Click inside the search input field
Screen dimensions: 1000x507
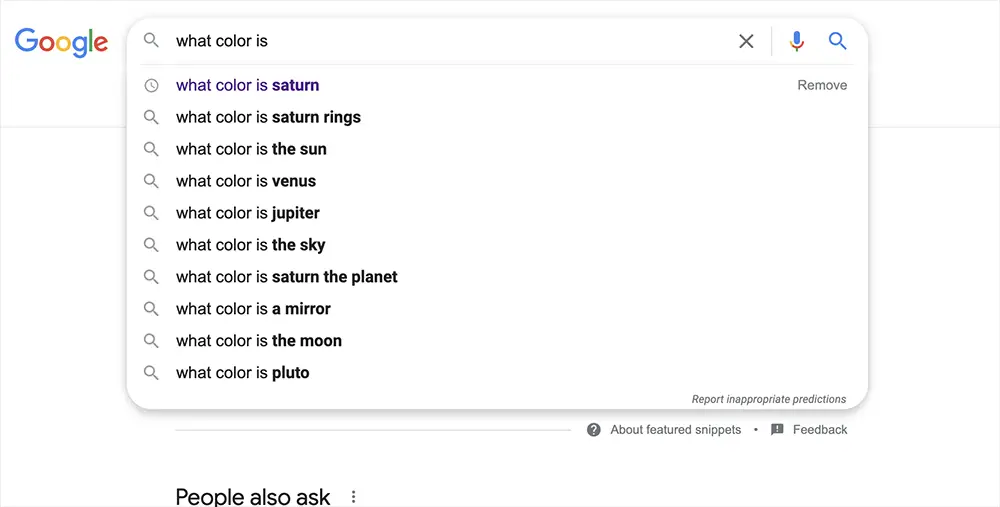450,41
